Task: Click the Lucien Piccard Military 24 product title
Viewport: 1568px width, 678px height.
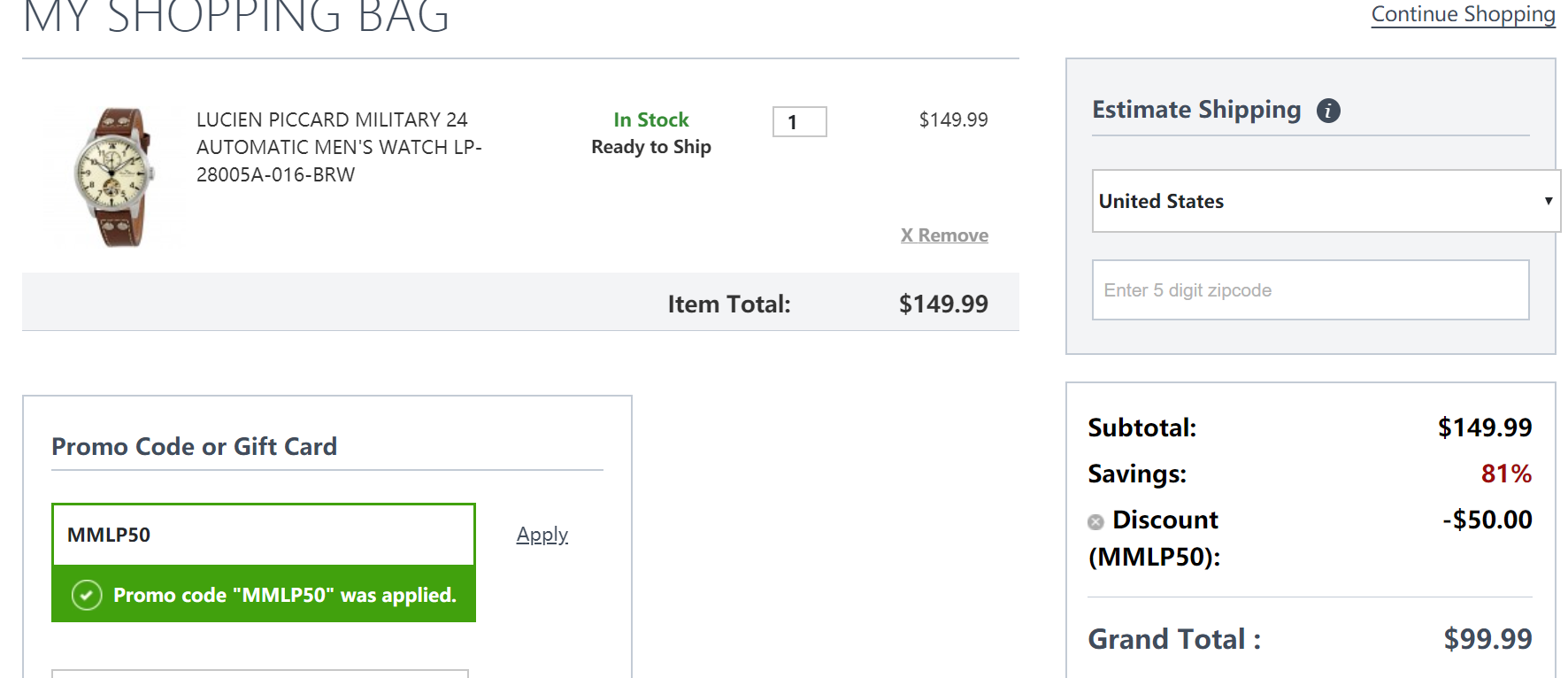Action: [339, 147]
